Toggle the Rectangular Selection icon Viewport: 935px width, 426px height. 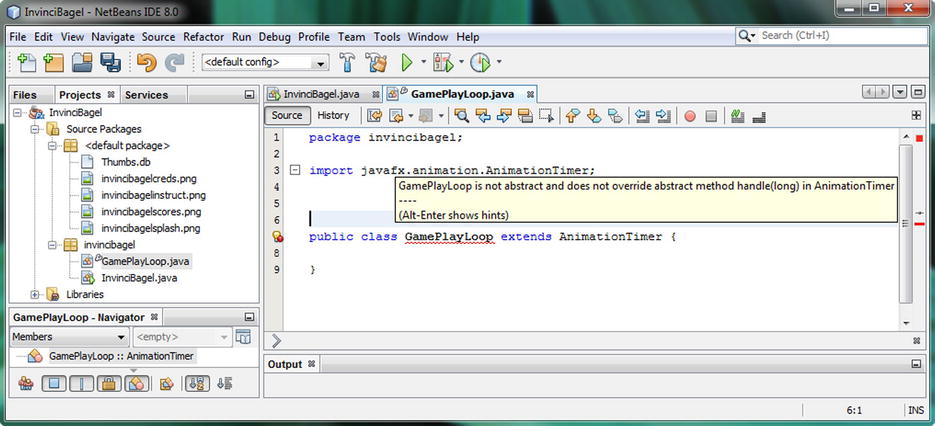[546, 116]
